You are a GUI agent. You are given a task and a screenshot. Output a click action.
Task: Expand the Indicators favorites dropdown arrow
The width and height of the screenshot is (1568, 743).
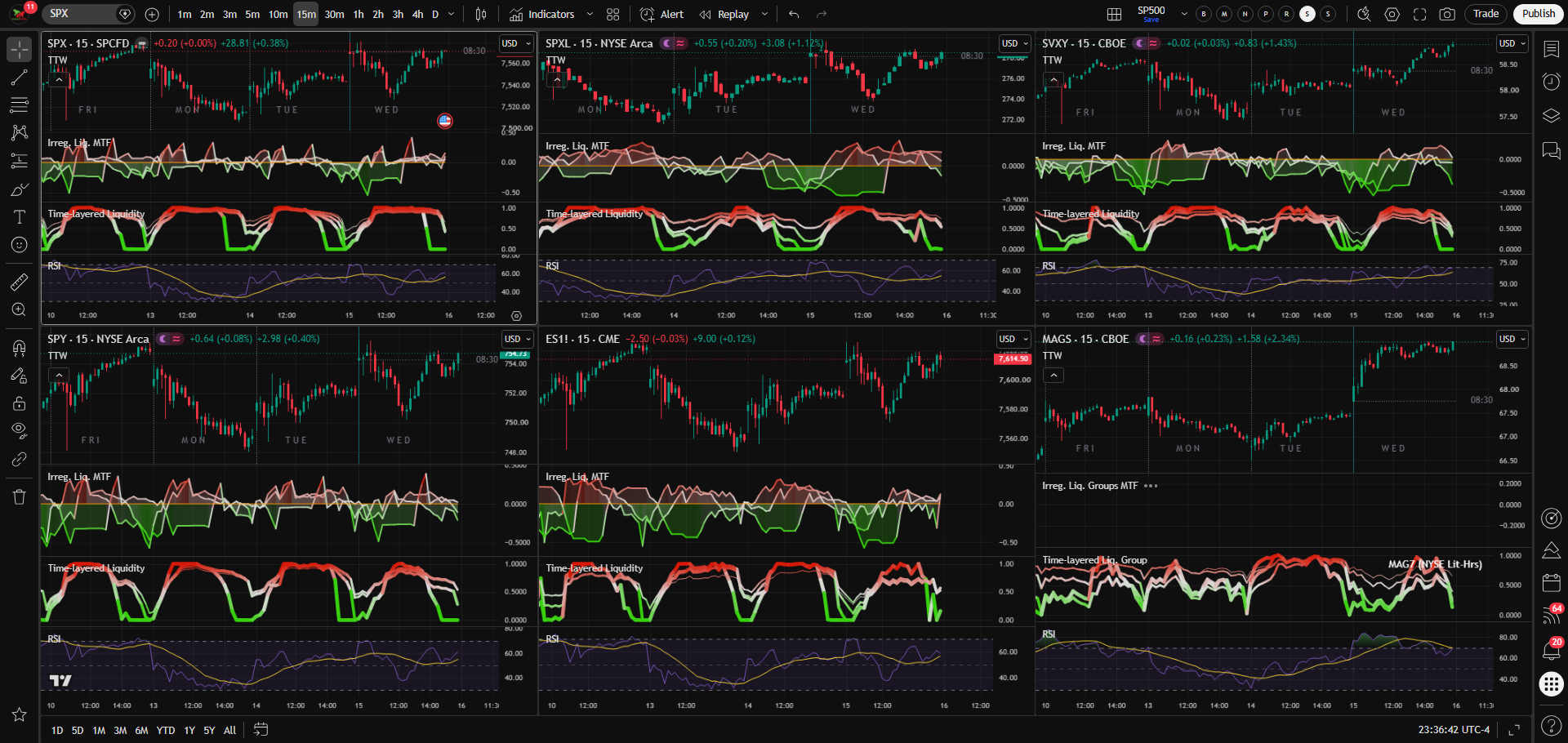(x=590, y=14)
